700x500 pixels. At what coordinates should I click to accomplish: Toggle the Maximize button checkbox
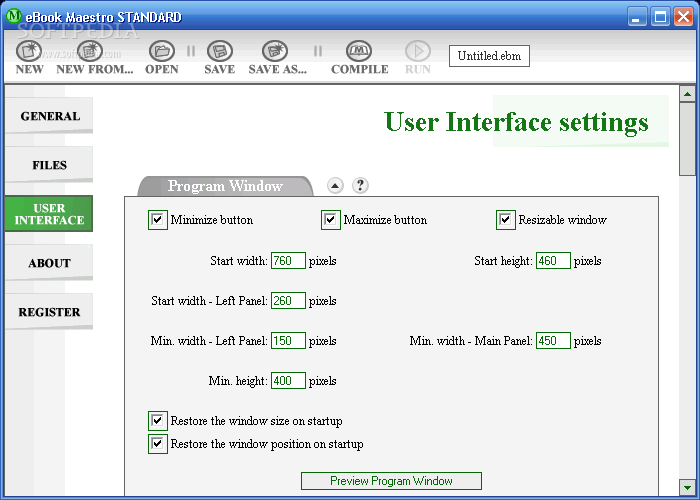pos(330,220)
